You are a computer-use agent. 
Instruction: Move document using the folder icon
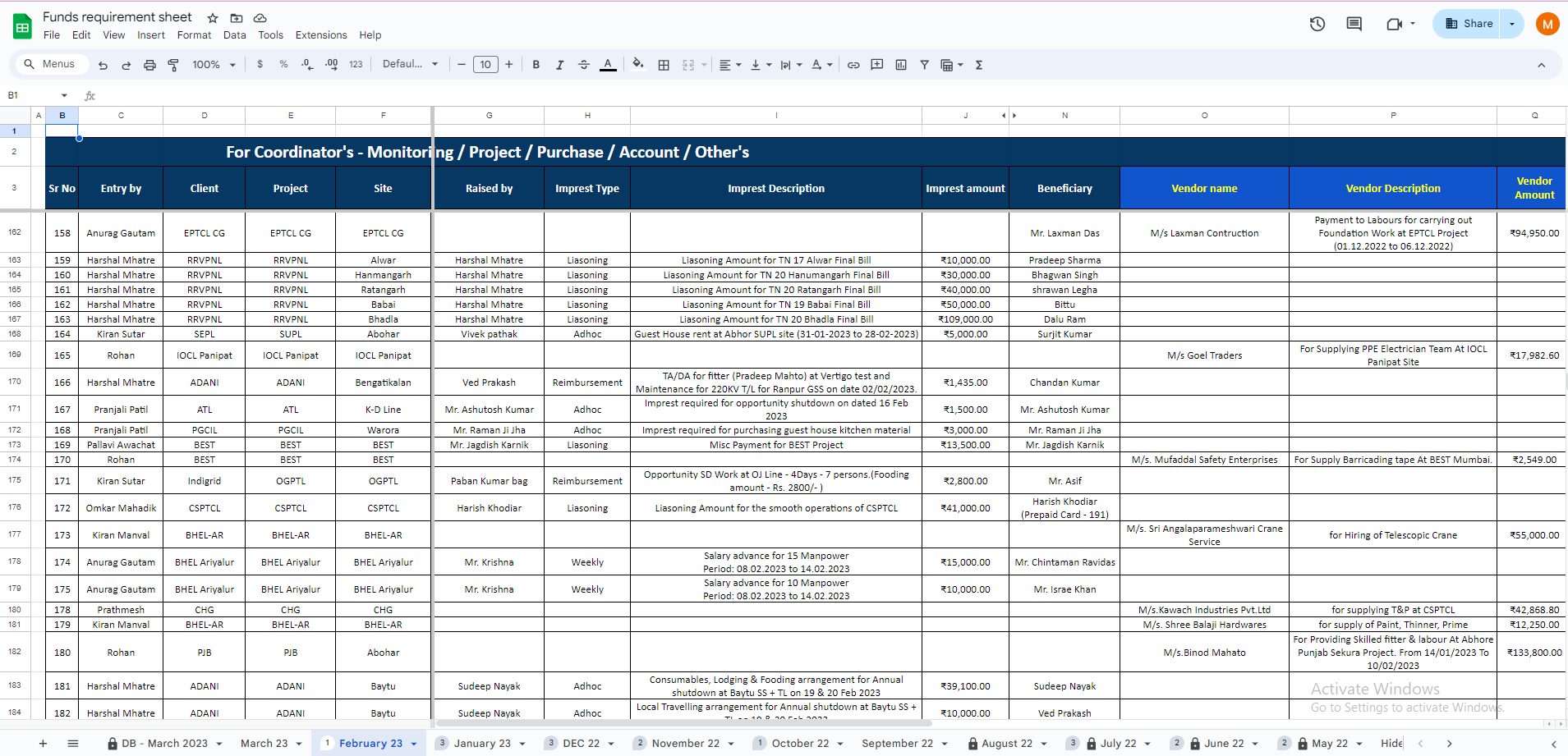[237, 18]
